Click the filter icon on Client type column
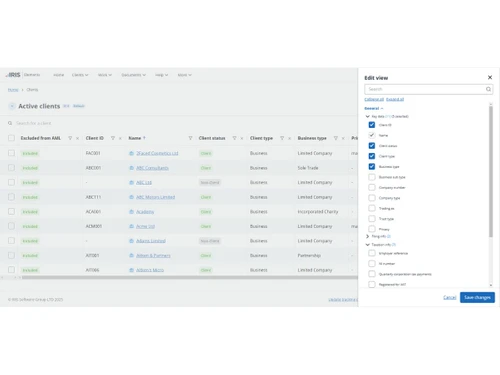 [x=282, y=138]
